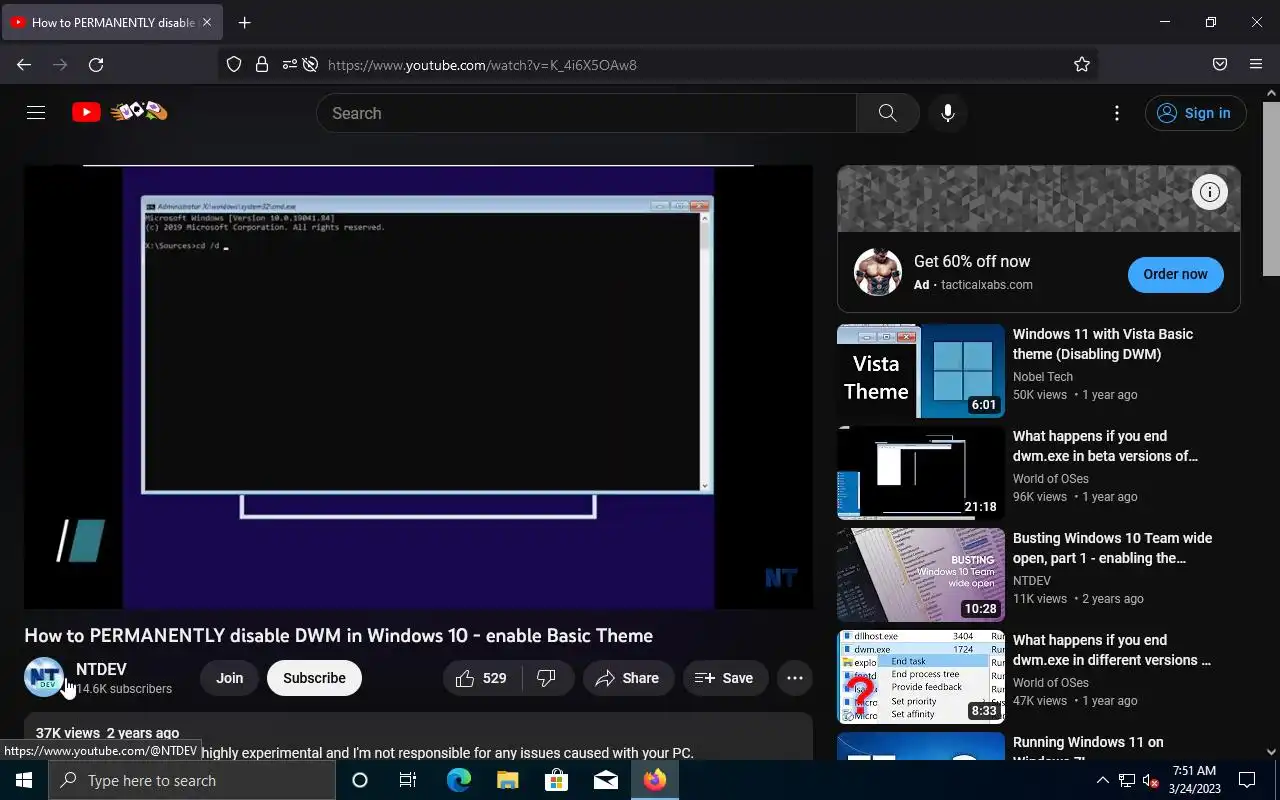Save page to Pocket

(x=1220, y=64)
